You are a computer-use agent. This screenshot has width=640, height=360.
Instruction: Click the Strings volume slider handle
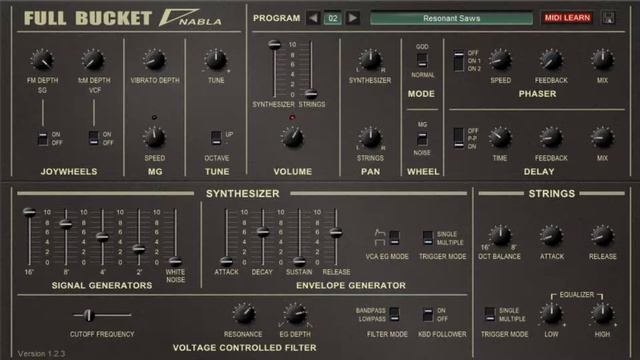(311, 94)
